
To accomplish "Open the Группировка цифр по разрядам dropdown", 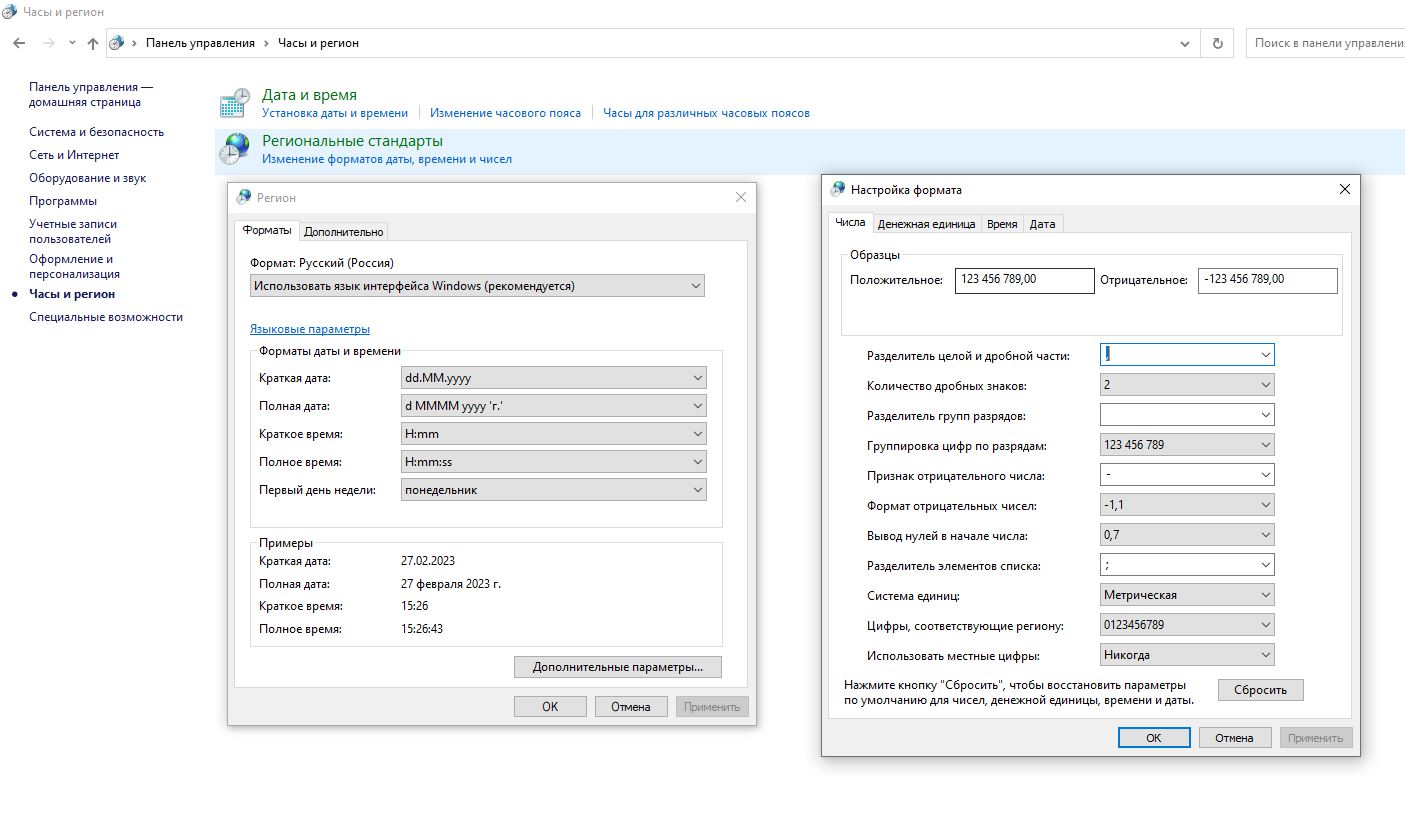I will 1187,444.
